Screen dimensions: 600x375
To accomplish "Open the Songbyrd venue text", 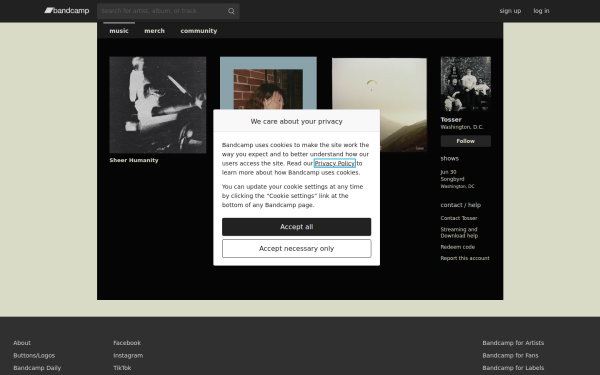I will tap(452, 179).
